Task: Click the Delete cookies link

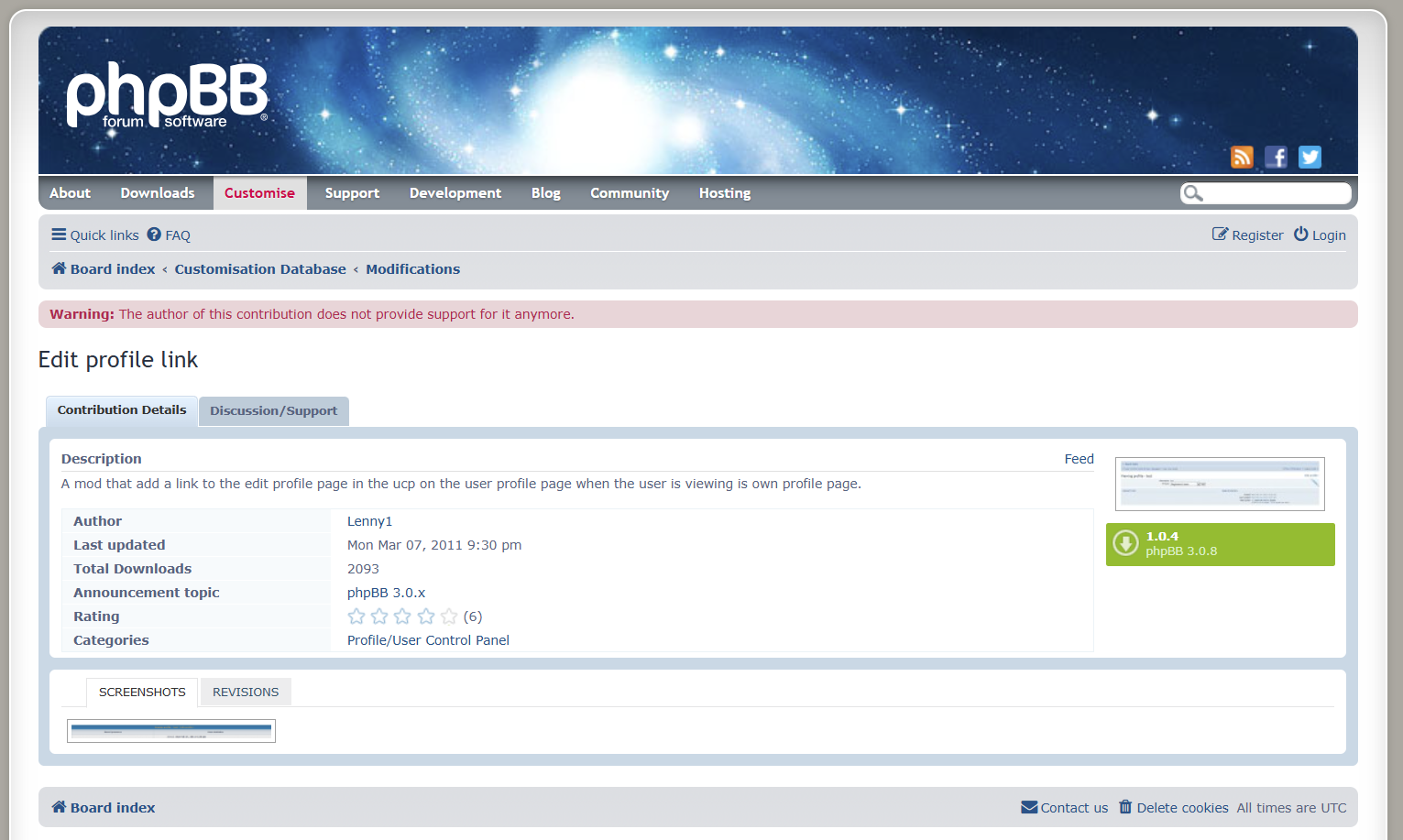Action: (x=1174, y=808)
